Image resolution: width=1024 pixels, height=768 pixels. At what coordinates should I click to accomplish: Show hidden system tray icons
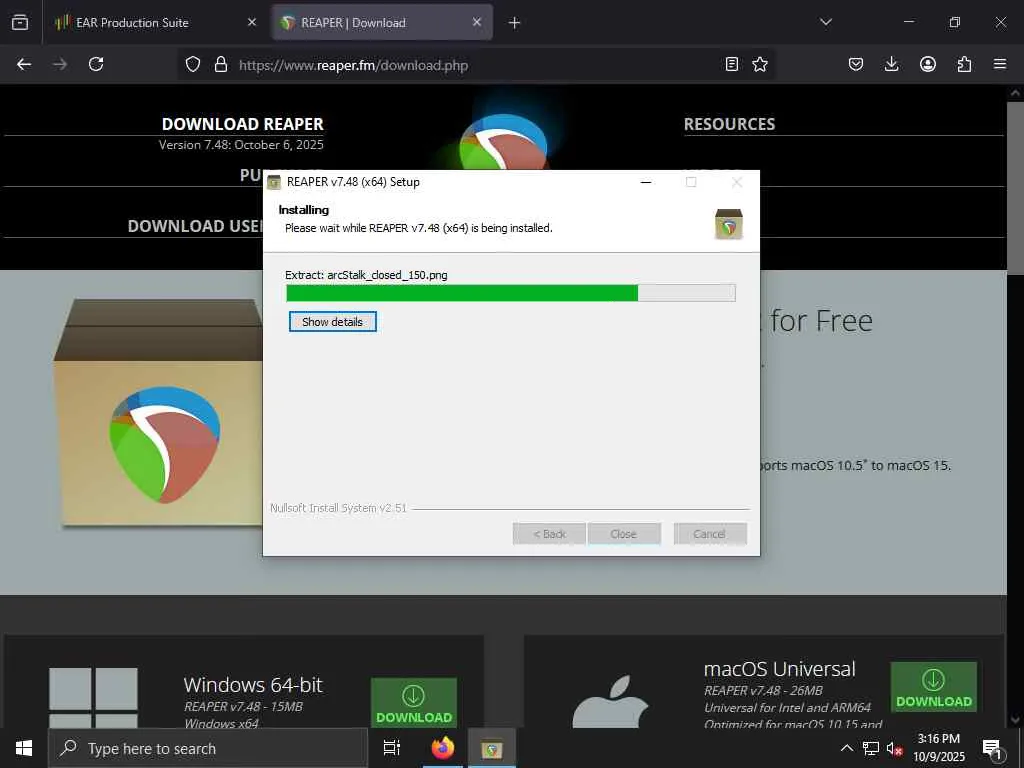click(846, 748)
